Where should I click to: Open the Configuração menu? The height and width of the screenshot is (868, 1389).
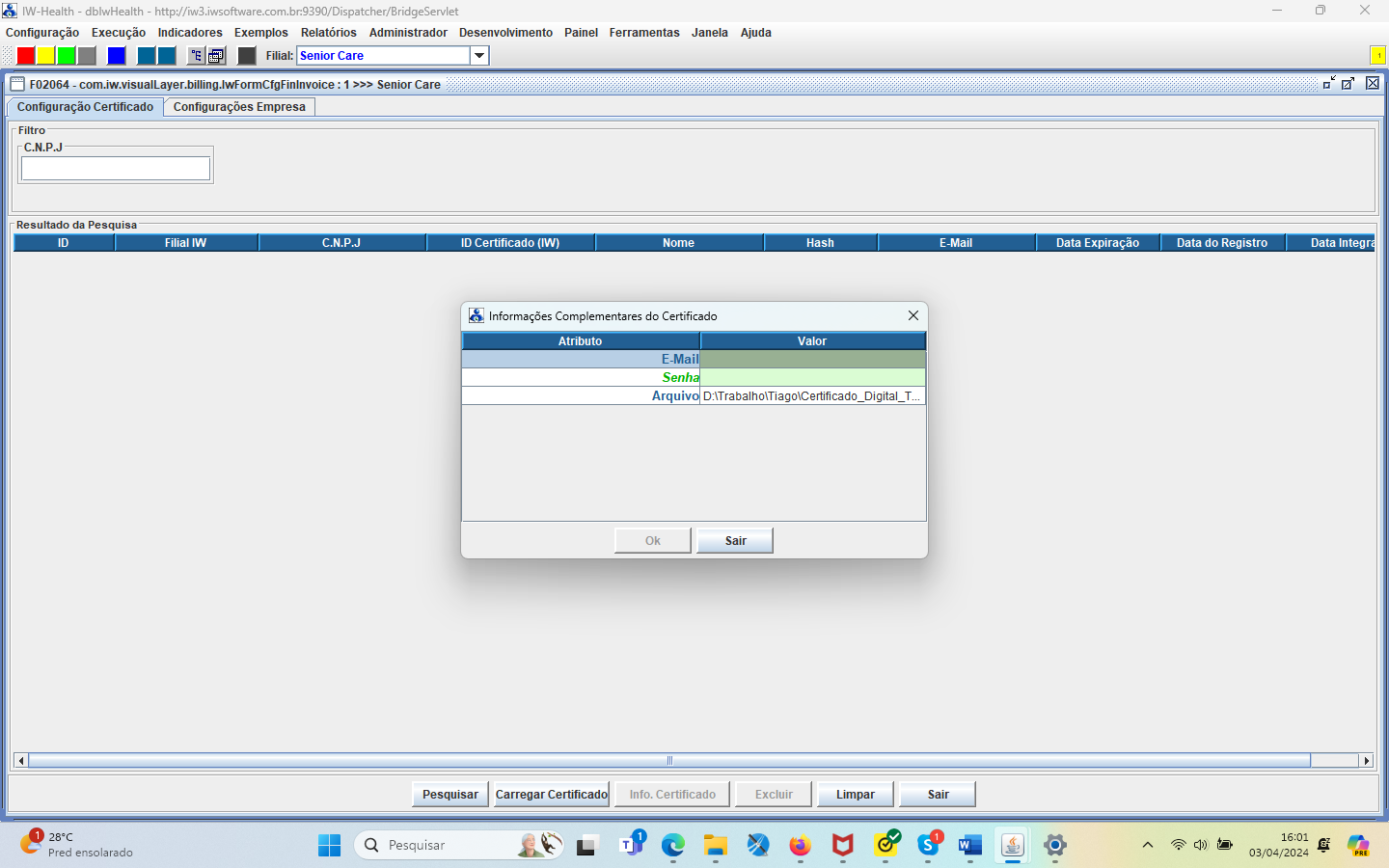click(42, 33)
